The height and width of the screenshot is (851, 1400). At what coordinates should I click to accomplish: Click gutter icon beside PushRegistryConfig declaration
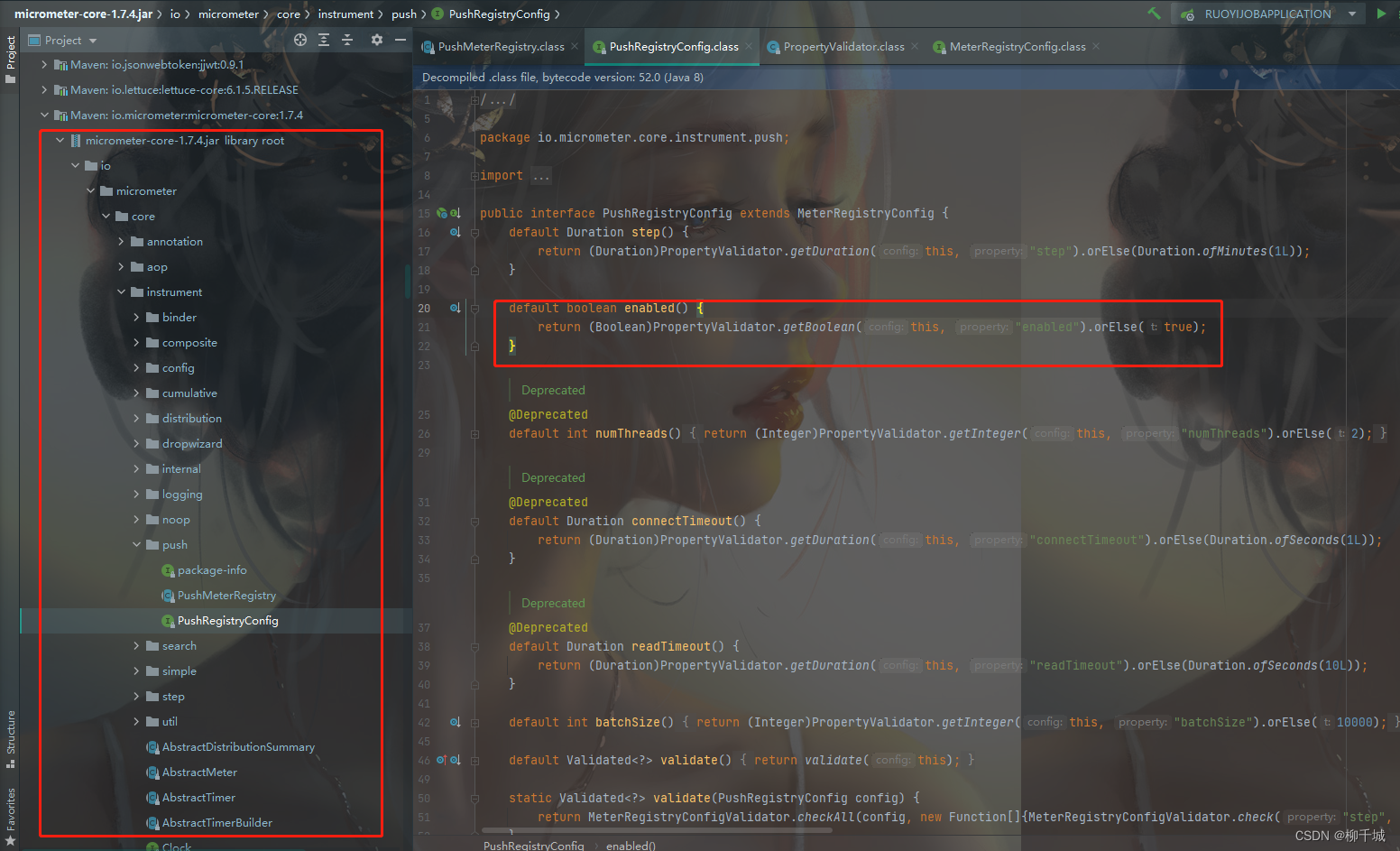coord(442,213)
